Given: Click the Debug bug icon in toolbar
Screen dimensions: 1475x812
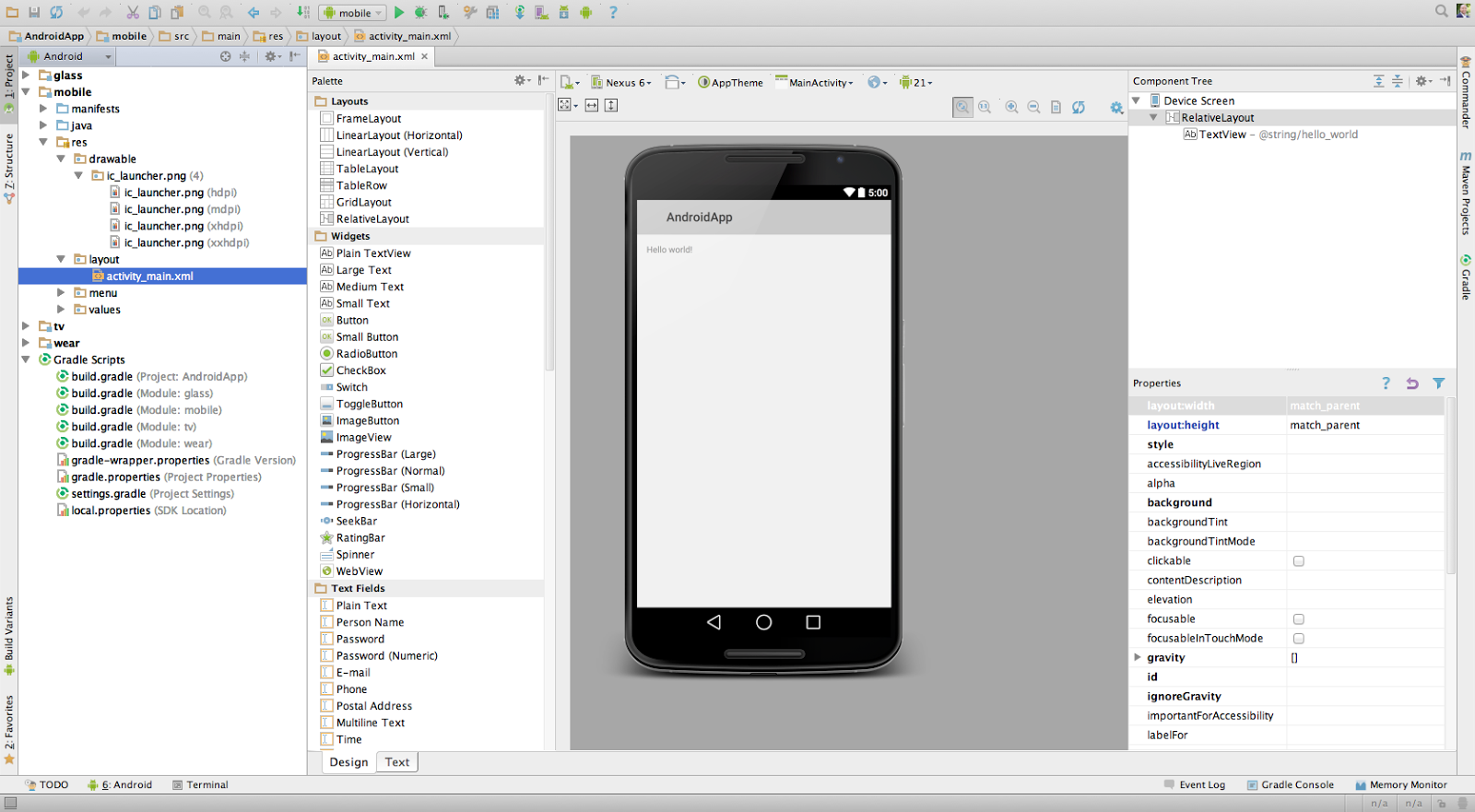Looking at the screenshot, I should (420, 12).
